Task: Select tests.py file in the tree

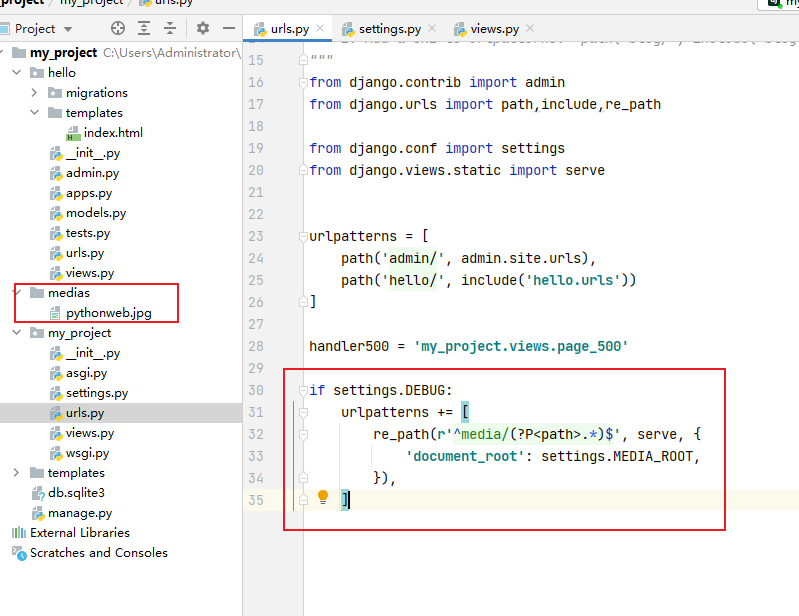Action: pyautogui.click(x=80, y=233)
